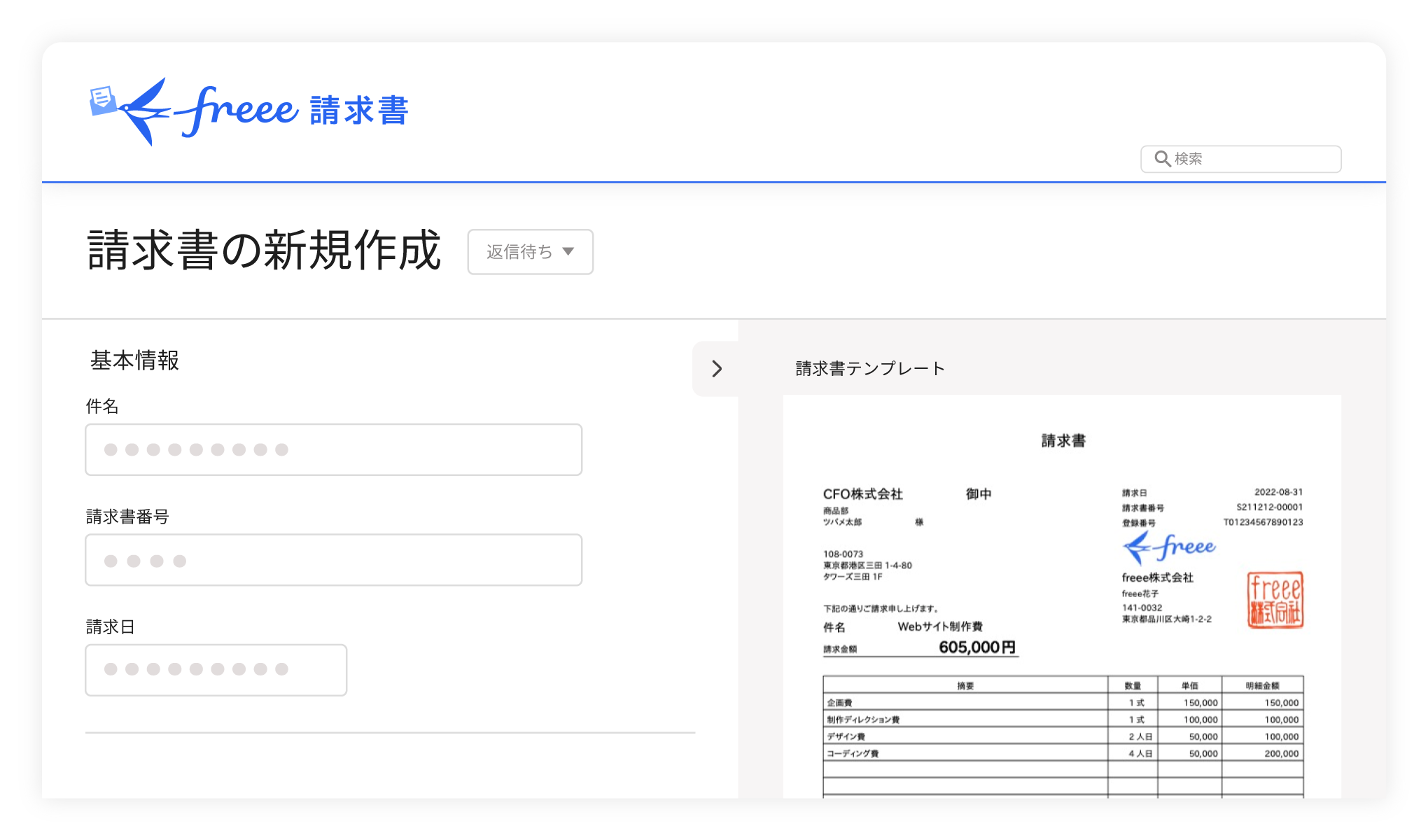The width and height of the screenshot is (1428, 840).
Task: Click the 請求書の新規作成 page heading
Action: pyautogui.click(x=264, y=251)
